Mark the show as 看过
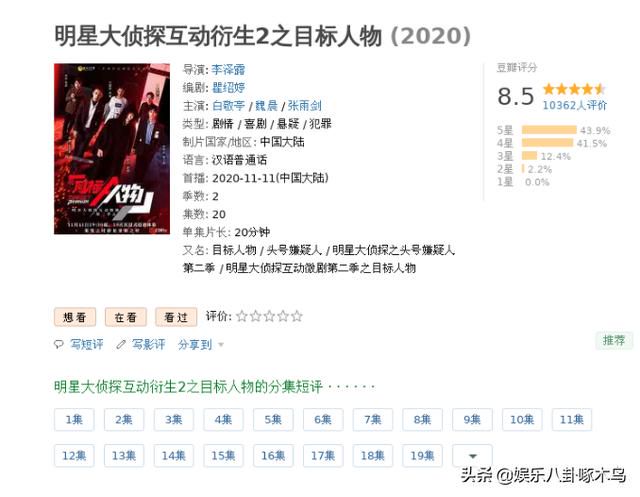Image resolution: width=640 pixels, height=497 pixels. pos(176,317)
